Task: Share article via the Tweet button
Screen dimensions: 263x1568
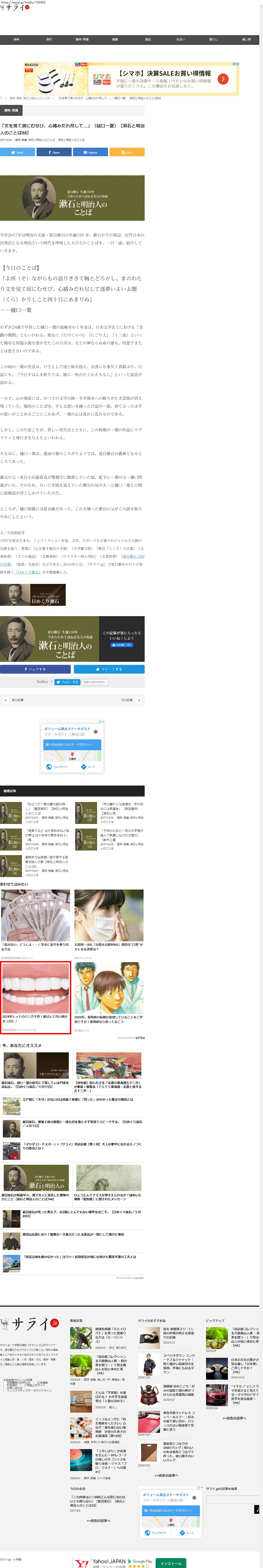Action: [18, 152]
